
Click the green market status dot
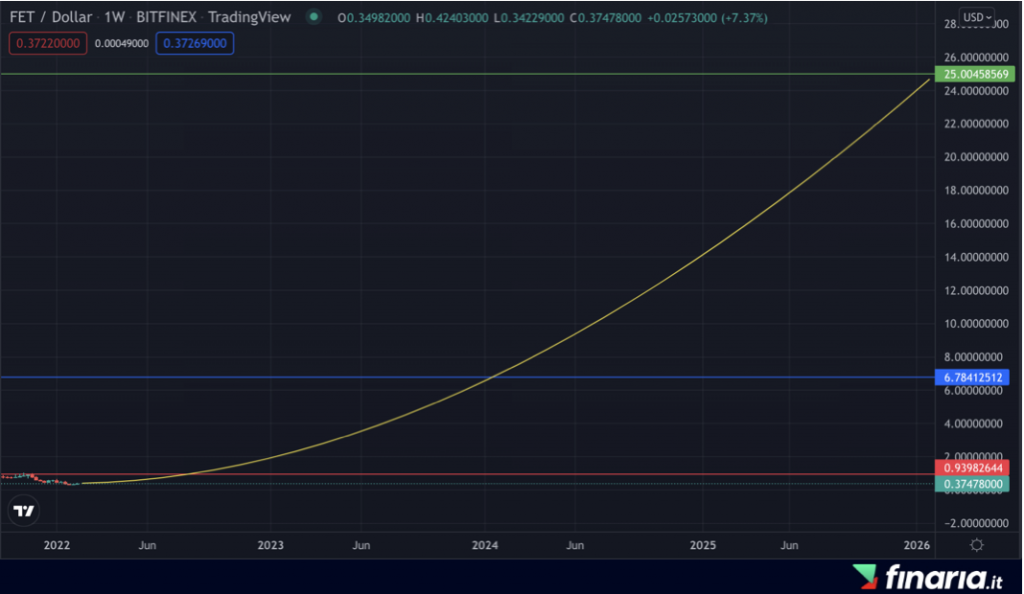314,18
